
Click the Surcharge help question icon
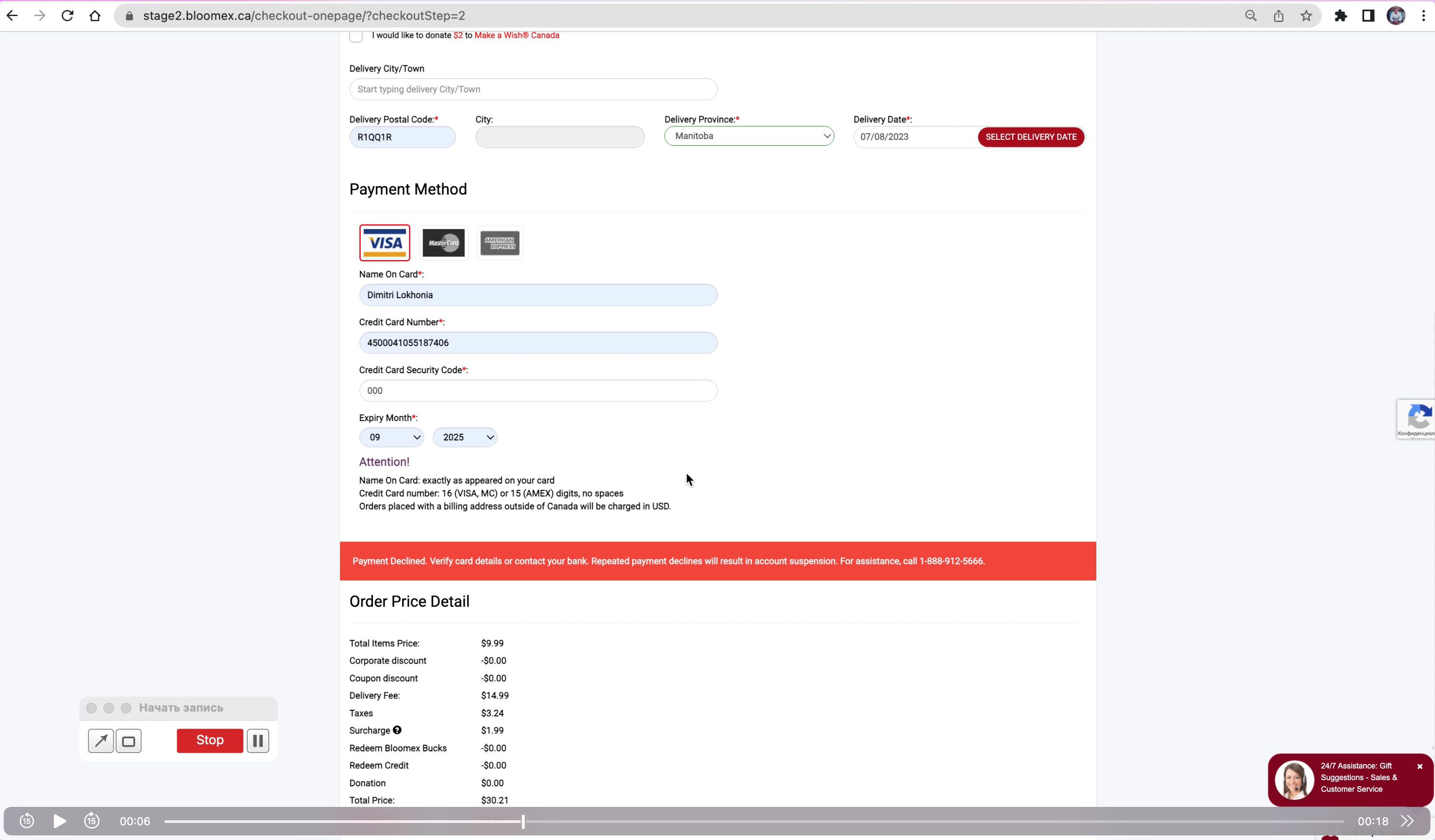(397, 730)
